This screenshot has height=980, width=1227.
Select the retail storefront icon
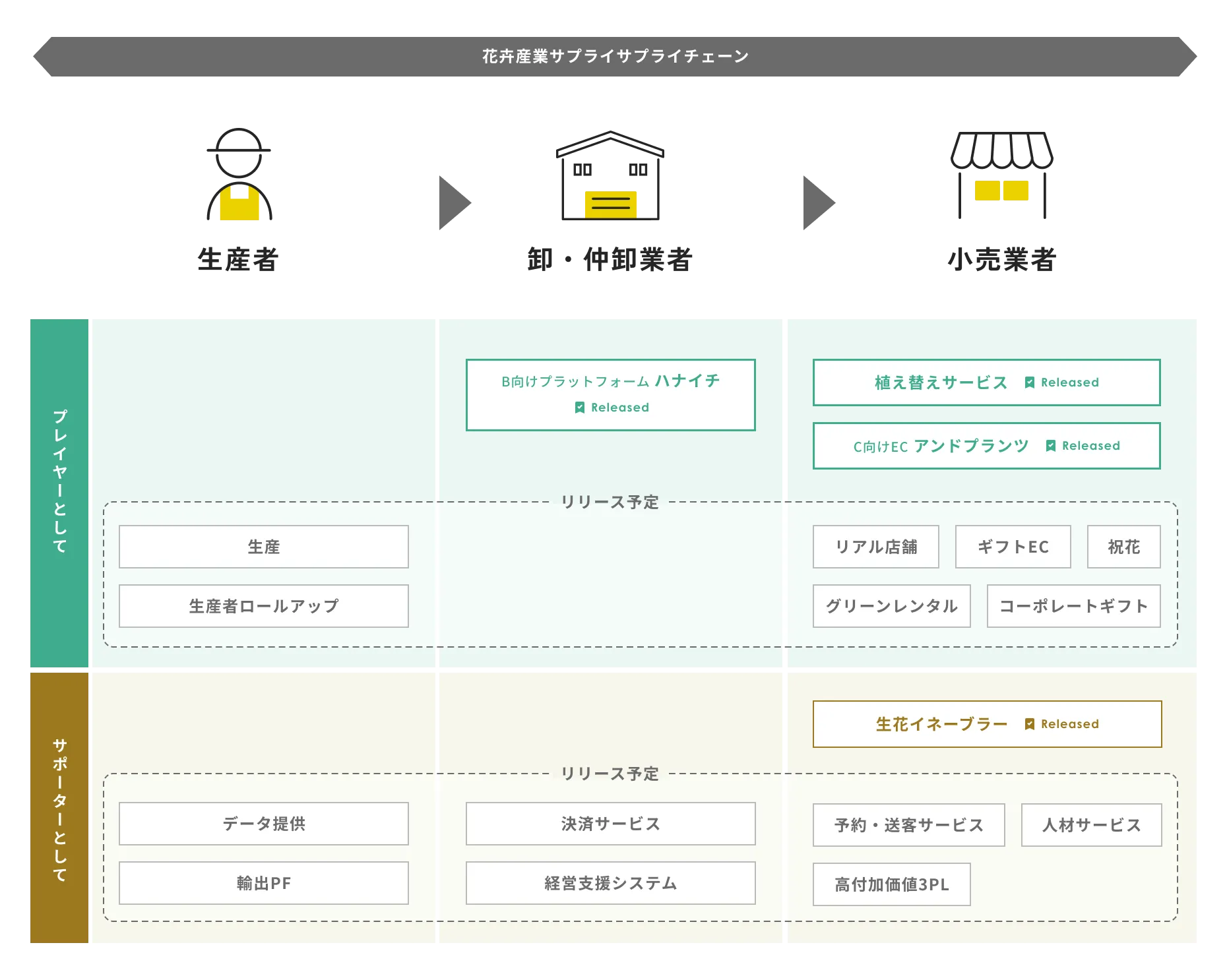click(1005, 178)
